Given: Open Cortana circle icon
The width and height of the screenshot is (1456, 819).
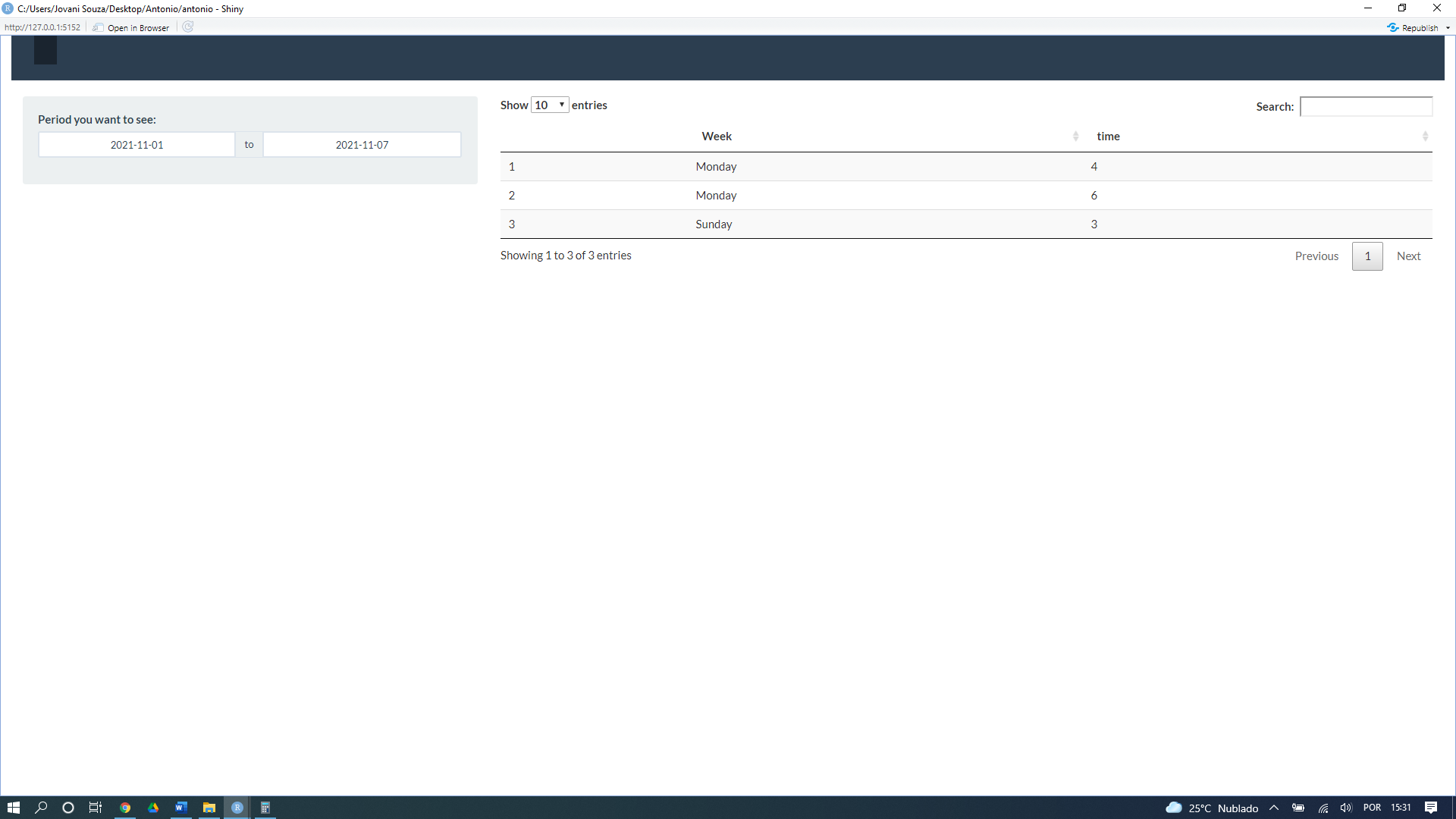Looking at the screenshot, I should click(x=68, y=808).
